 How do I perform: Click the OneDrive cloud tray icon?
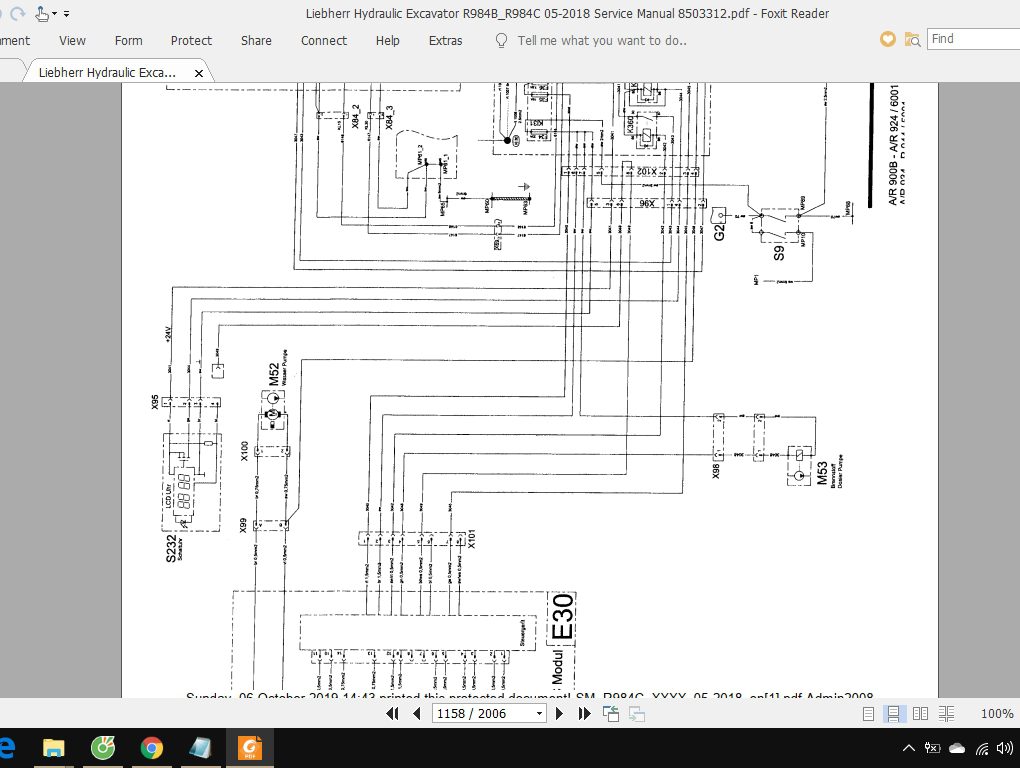tap(957, 748)
